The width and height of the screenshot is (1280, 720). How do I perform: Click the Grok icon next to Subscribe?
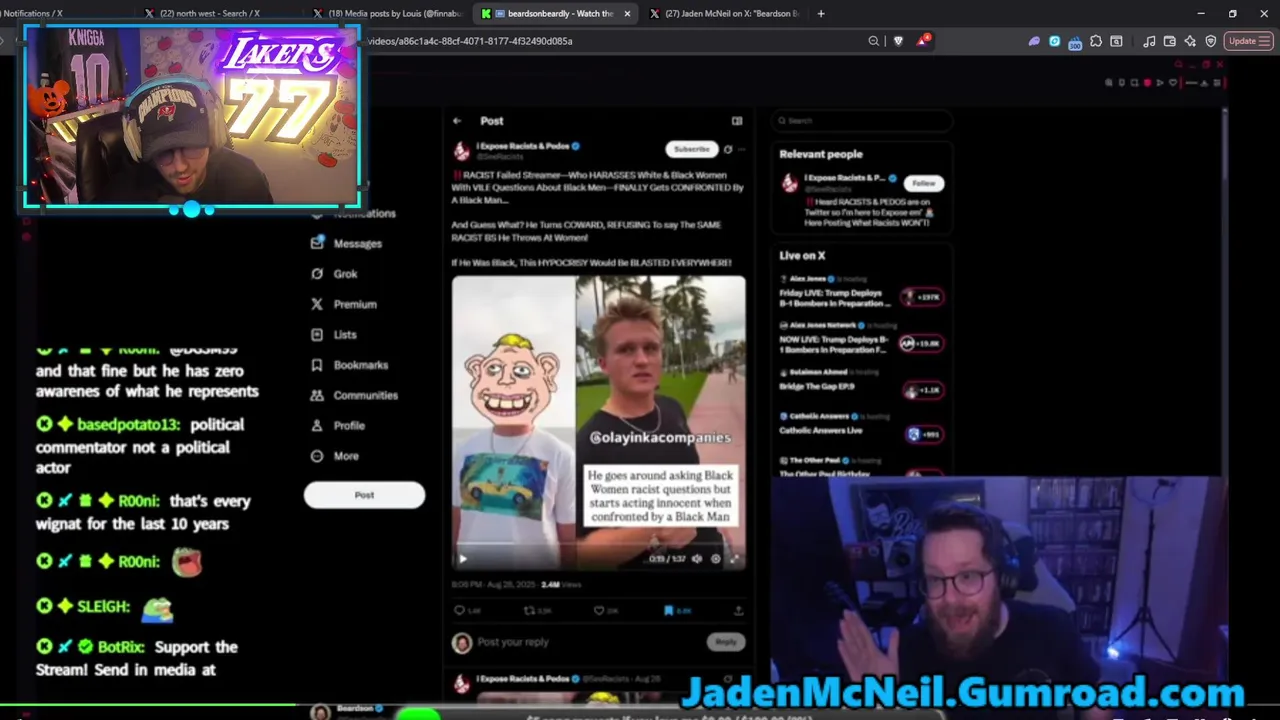point(728,149)
